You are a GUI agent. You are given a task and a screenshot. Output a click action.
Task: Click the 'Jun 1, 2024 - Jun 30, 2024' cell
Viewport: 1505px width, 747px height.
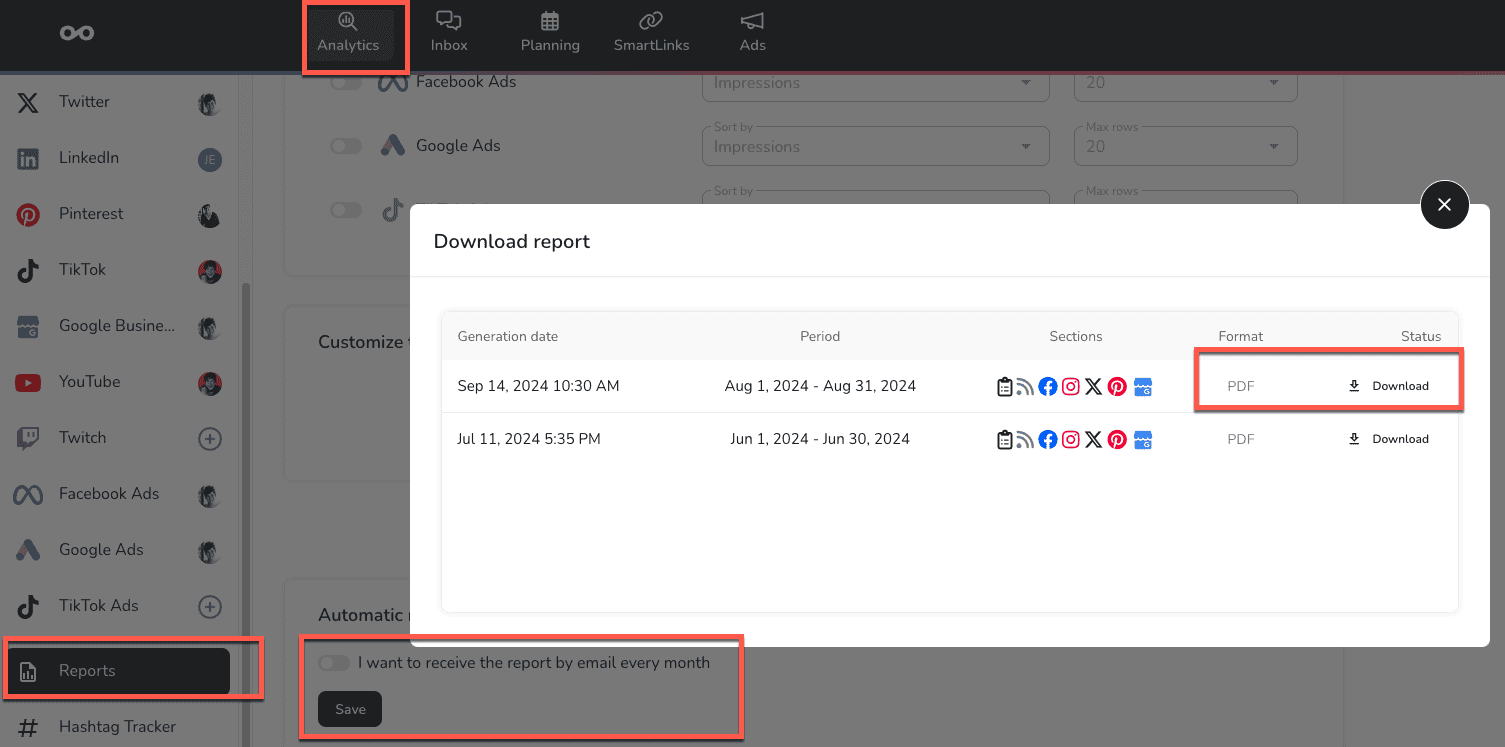tap(820, 439)
